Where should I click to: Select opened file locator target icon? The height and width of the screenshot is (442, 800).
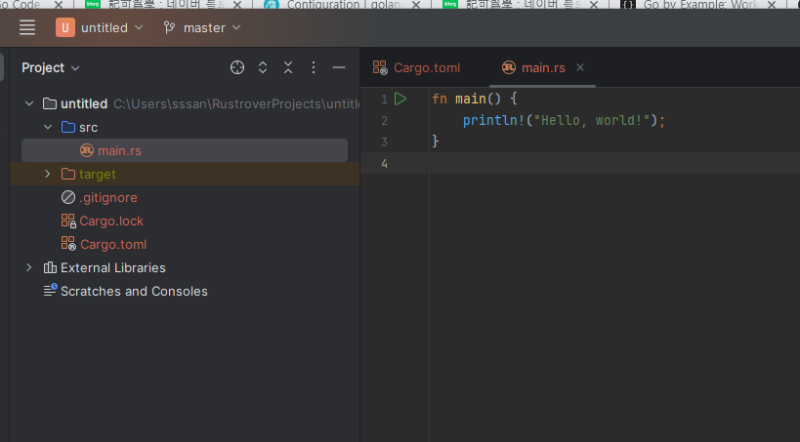coord(237,68)
